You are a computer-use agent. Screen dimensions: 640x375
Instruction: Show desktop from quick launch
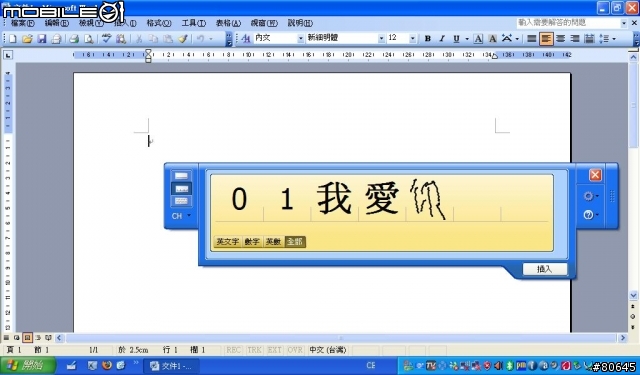click(72, 365)
